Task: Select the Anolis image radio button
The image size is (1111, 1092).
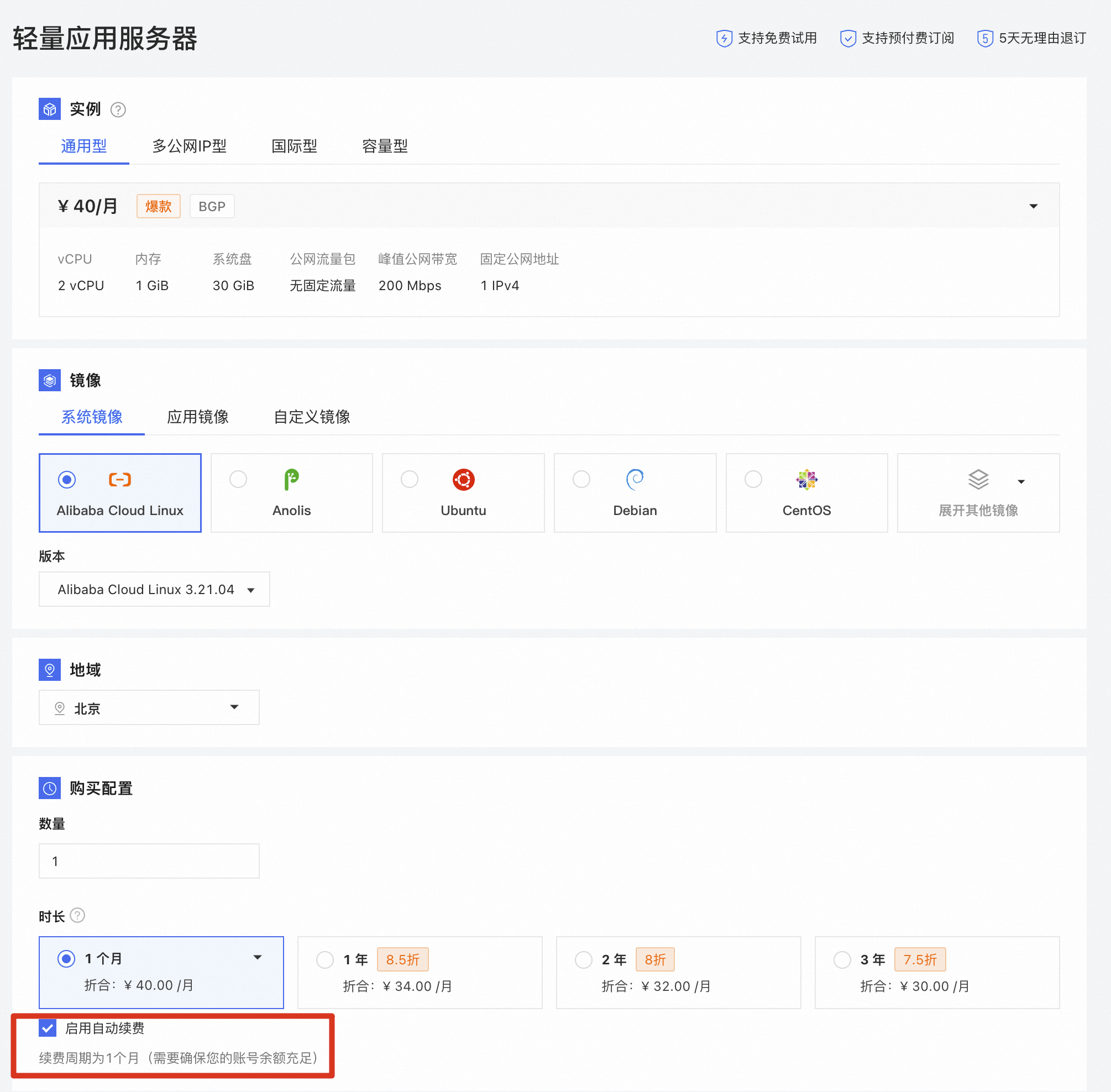Action: point(238,479)
